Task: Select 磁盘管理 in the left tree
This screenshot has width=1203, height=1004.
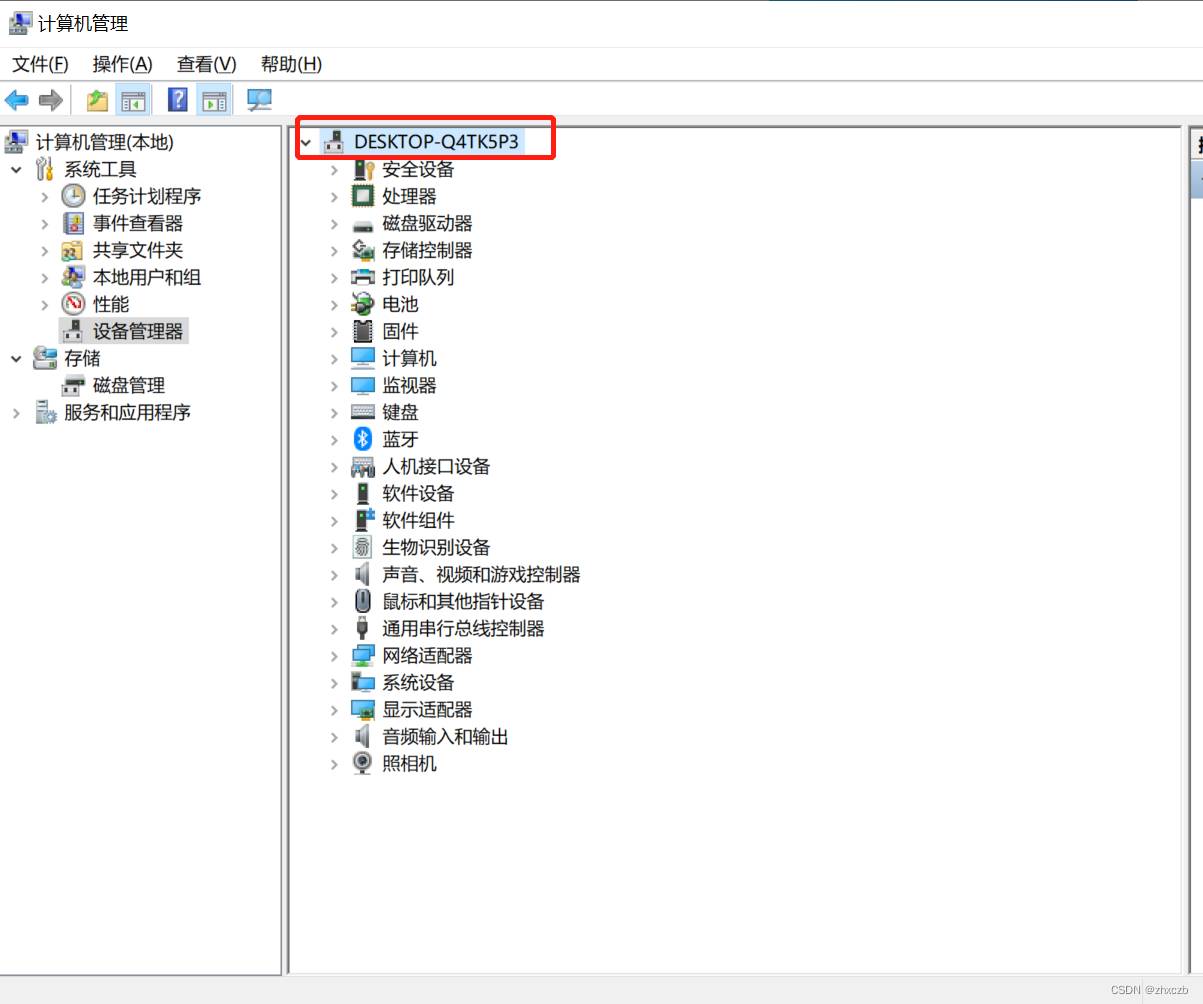Action: 128,385
